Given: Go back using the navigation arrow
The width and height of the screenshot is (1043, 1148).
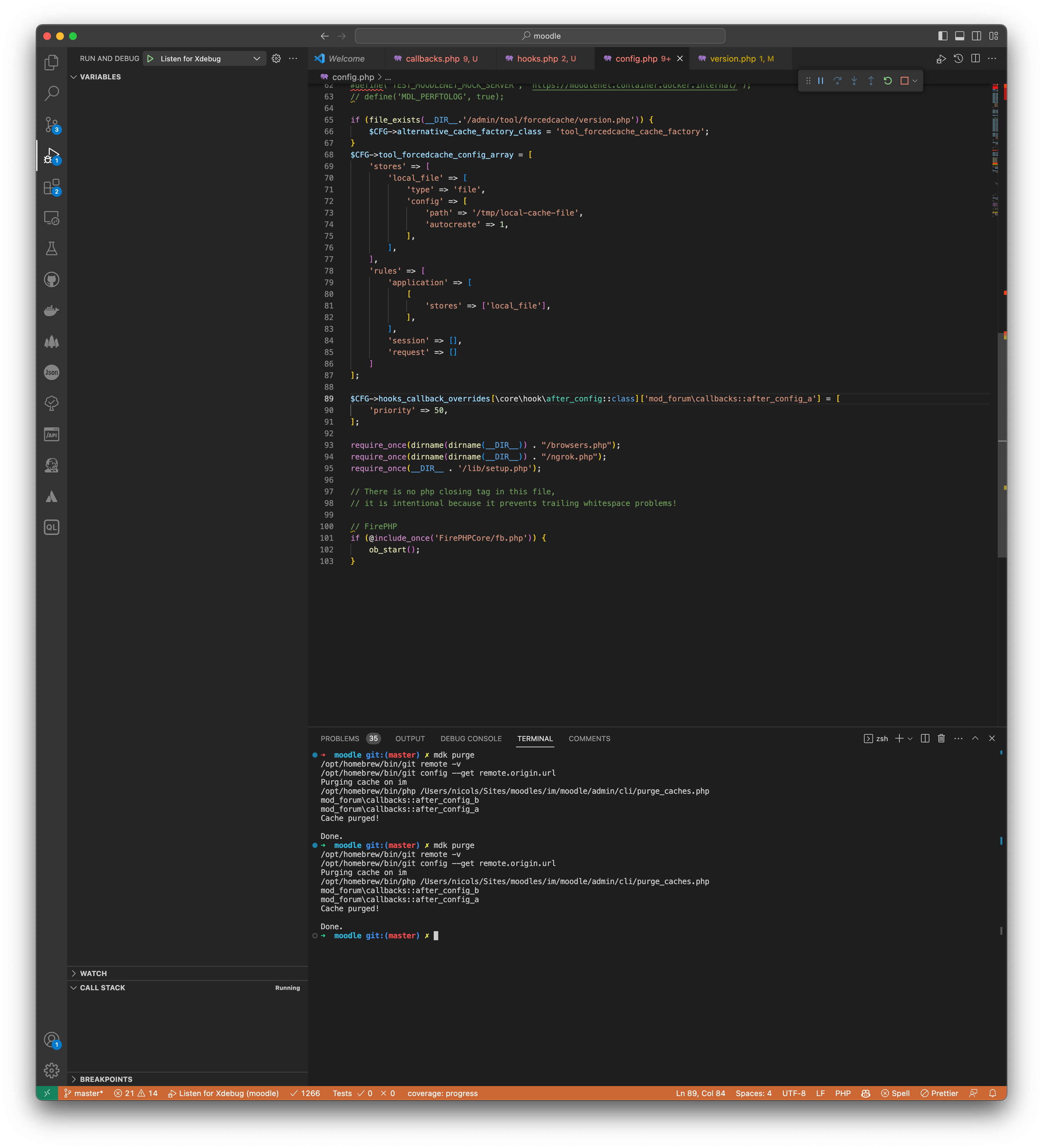Looking at the screenshot, I should tap(325, 36).
